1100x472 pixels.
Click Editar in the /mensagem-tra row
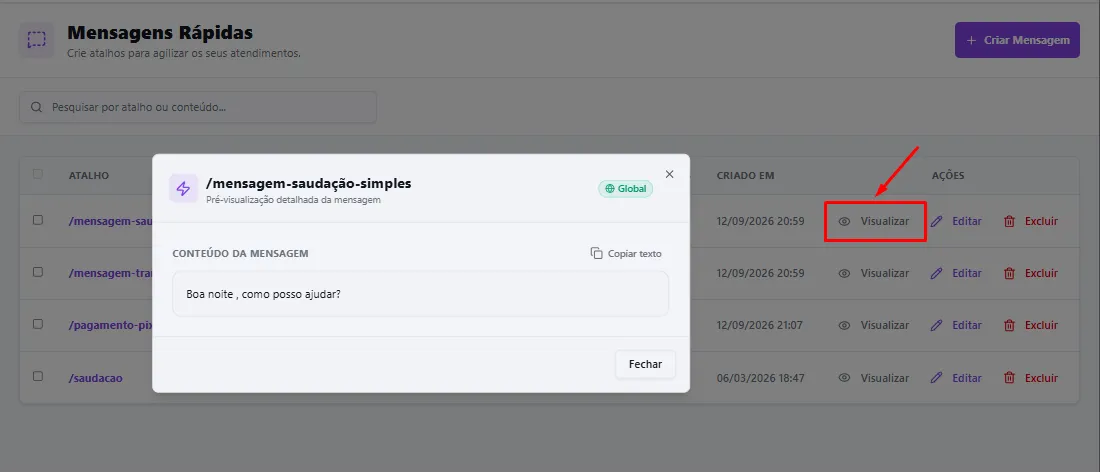pyautogui.click(x=956, y=274)
